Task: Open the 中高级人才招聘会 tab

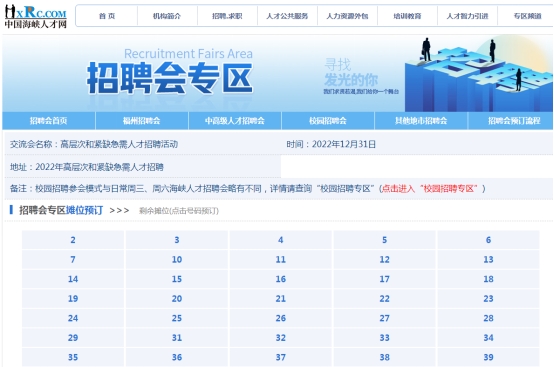Action: [235, 121]
